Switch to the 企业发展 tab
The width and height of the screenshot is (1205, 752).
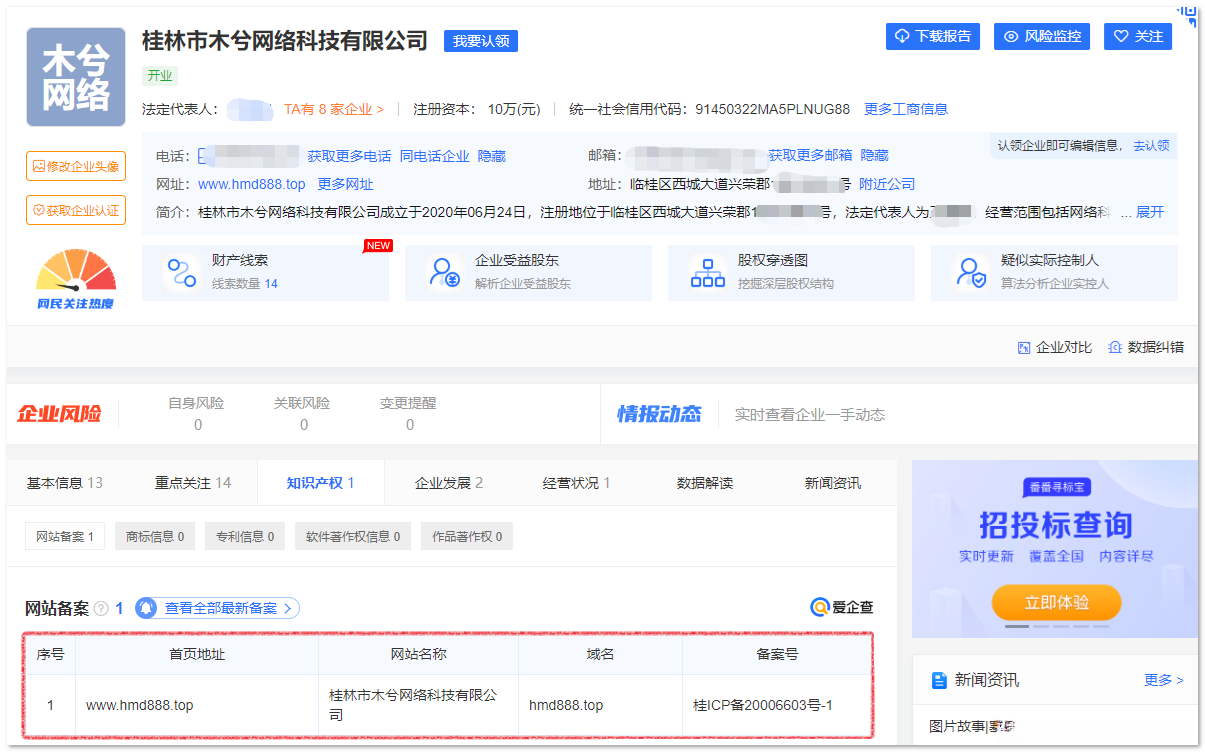point(450,481)
